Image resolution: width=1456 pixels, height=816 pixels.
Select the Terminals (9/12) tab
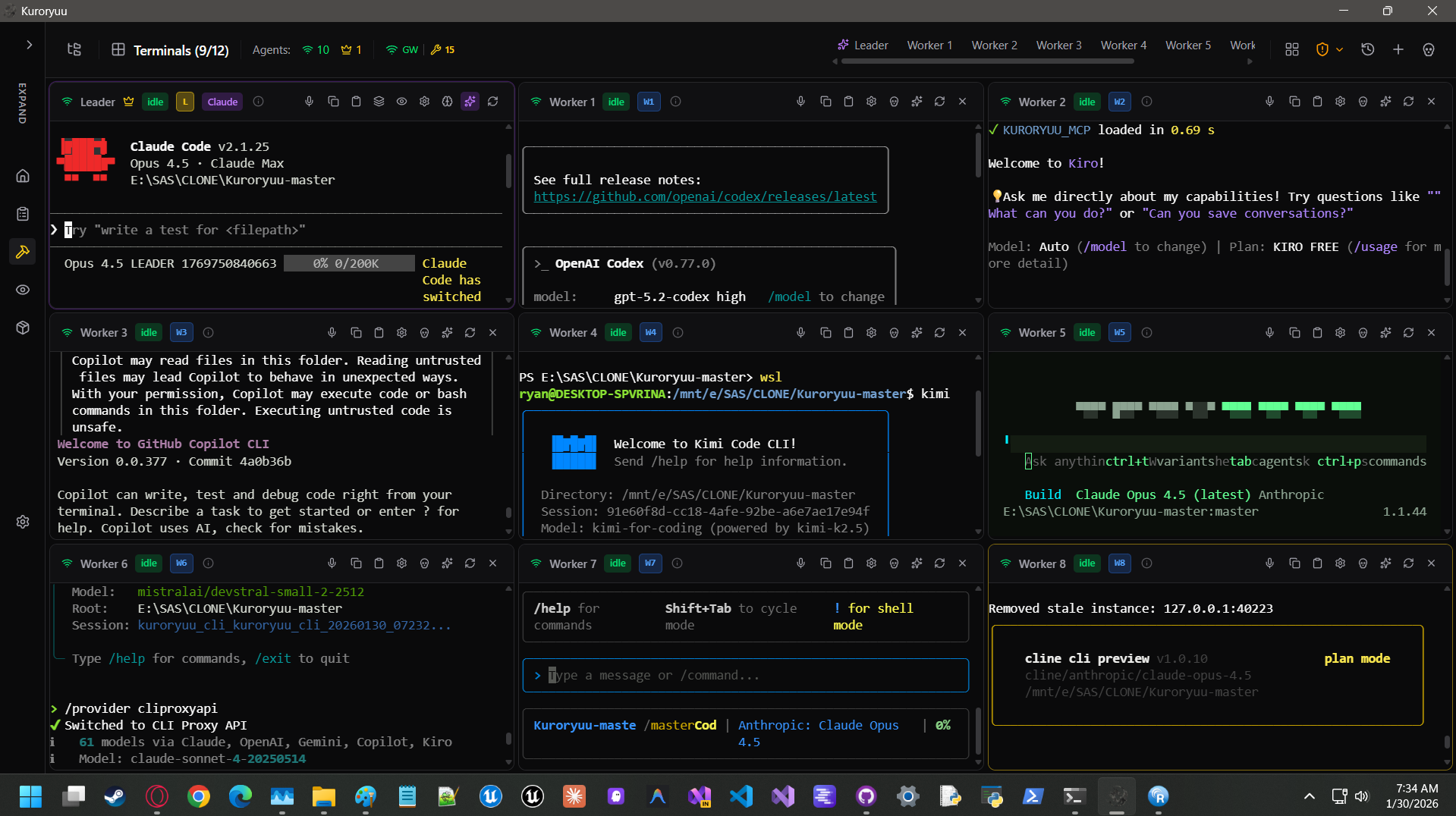click(181, 50)
